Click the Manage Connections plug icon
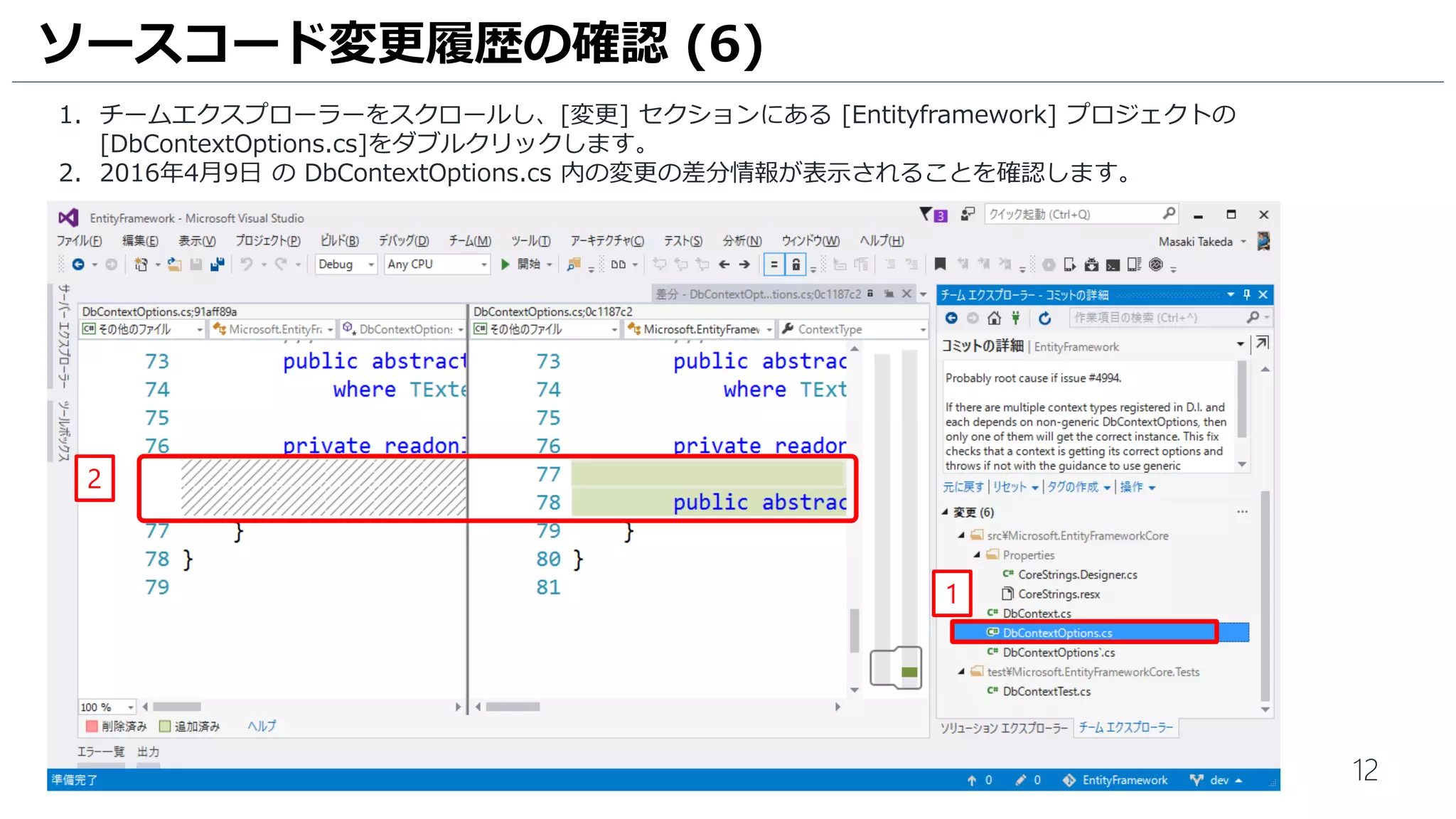 click(1016, 318)
